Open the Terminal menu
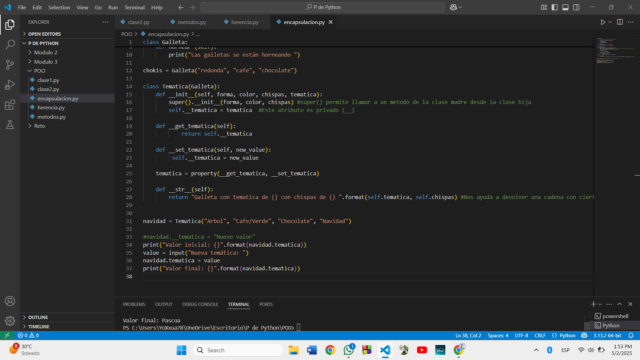640x360 pixels. point(134,7)
